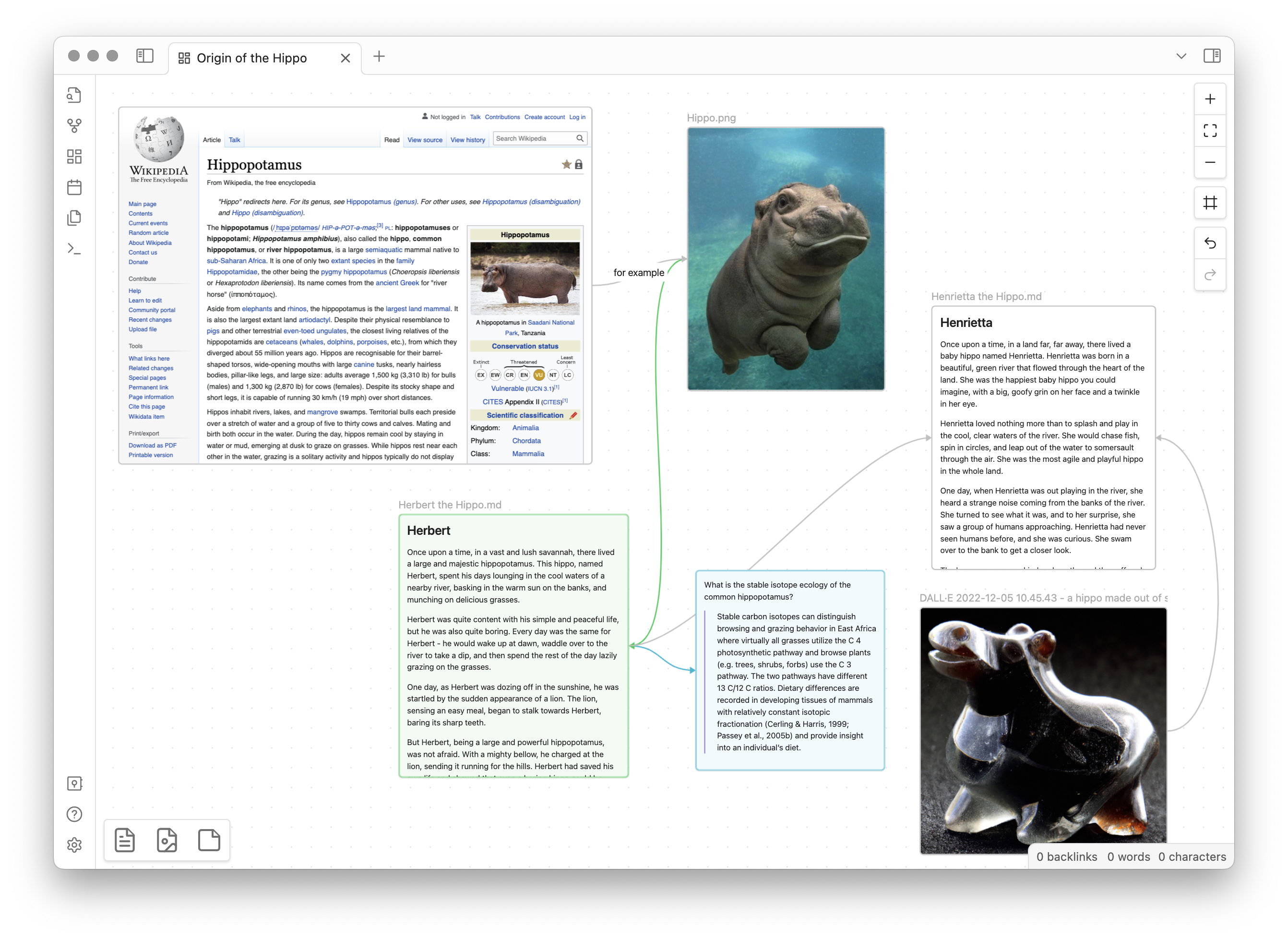Viewport: 1288px width, 940px height.
Task: Open the quick switcher file search icon
Action: coord(74,95)
